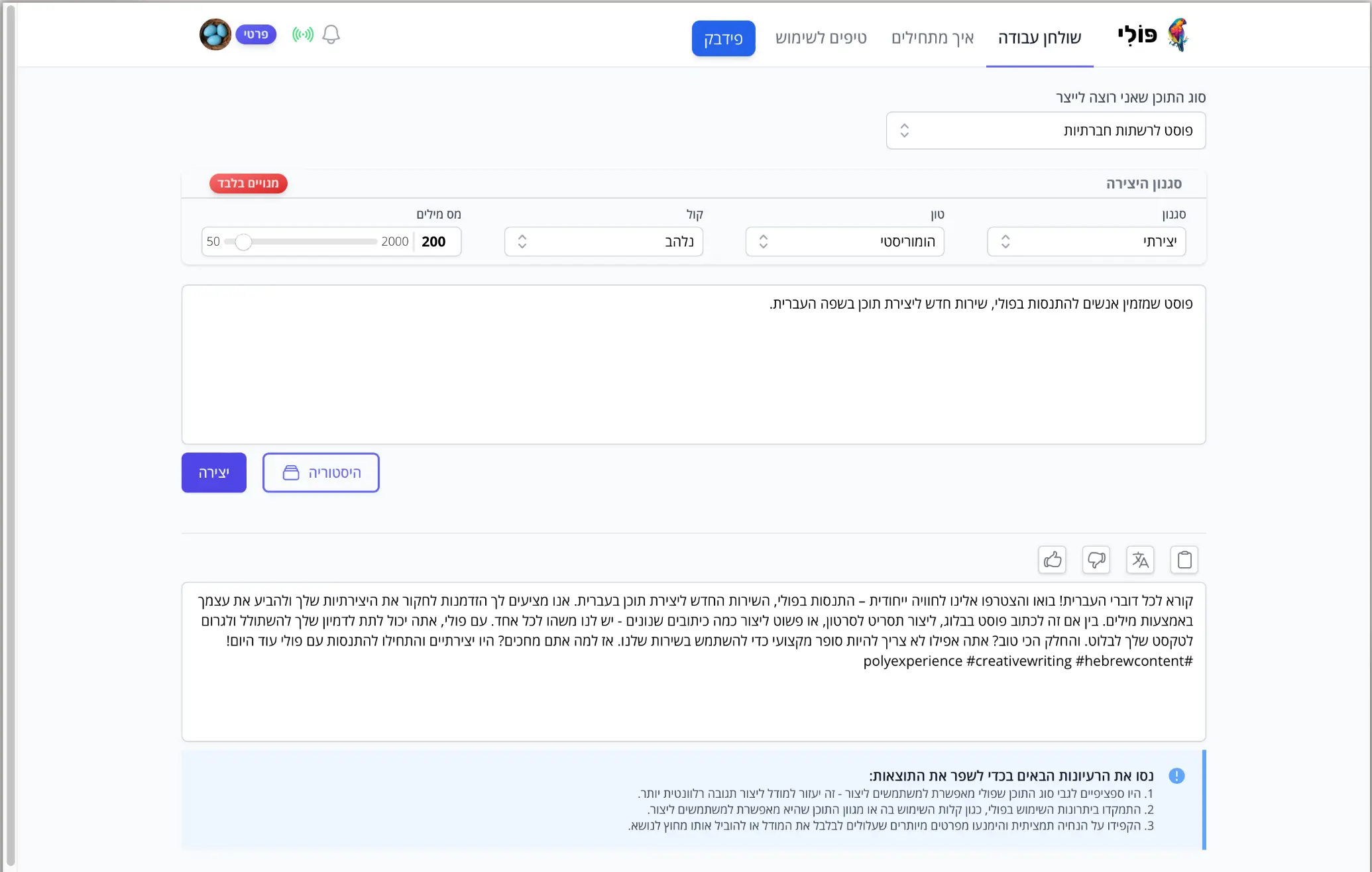This screenshot has width=1372, height=872.
Task: Go to איך מתחילים tab
Action: pyautogui.click(x=933, y=38)
